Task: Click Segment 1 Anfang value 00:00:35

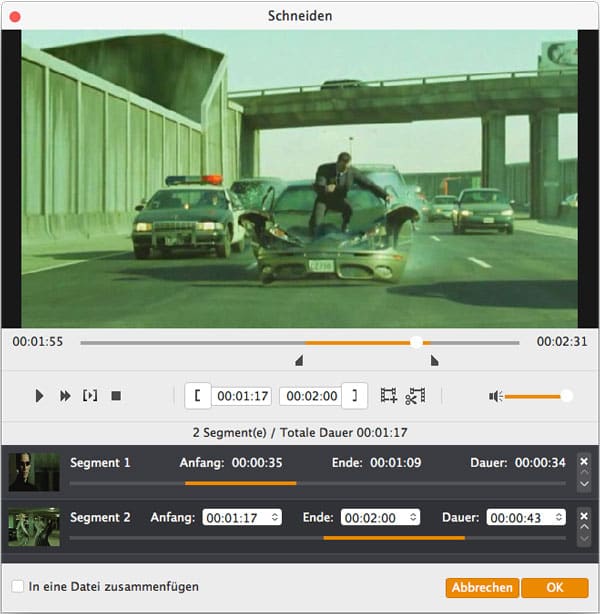Action: click(x=257, y=463)
